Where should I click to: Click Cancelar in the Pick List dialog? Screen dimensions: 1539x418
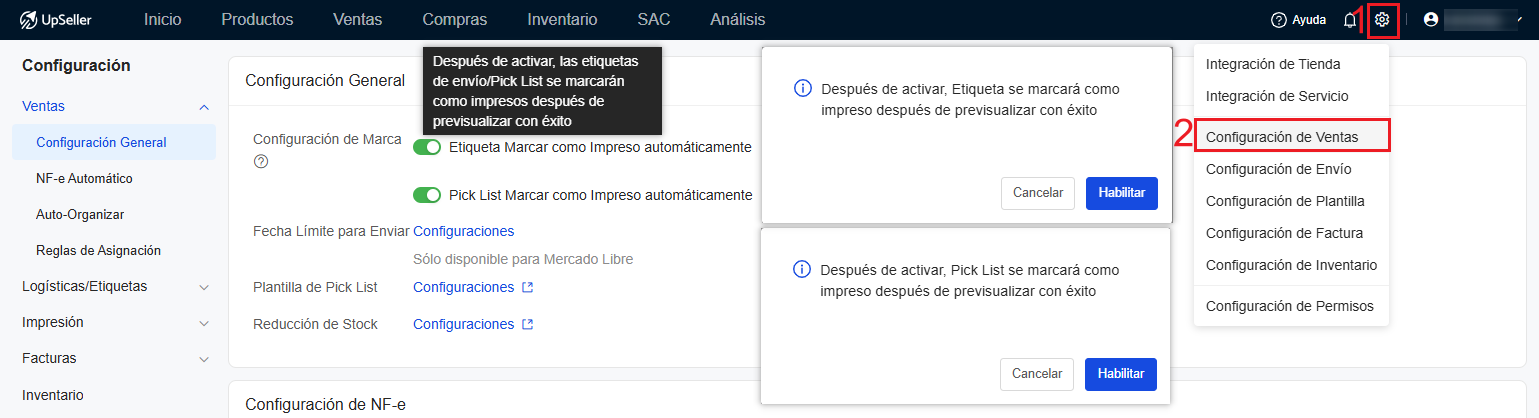[x=1037, y=374]
